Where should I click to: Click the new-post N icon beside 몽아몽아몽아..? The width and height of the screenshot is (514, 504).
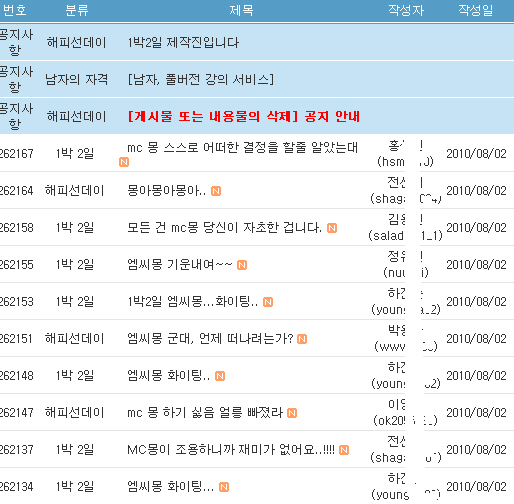click(216, 191)
